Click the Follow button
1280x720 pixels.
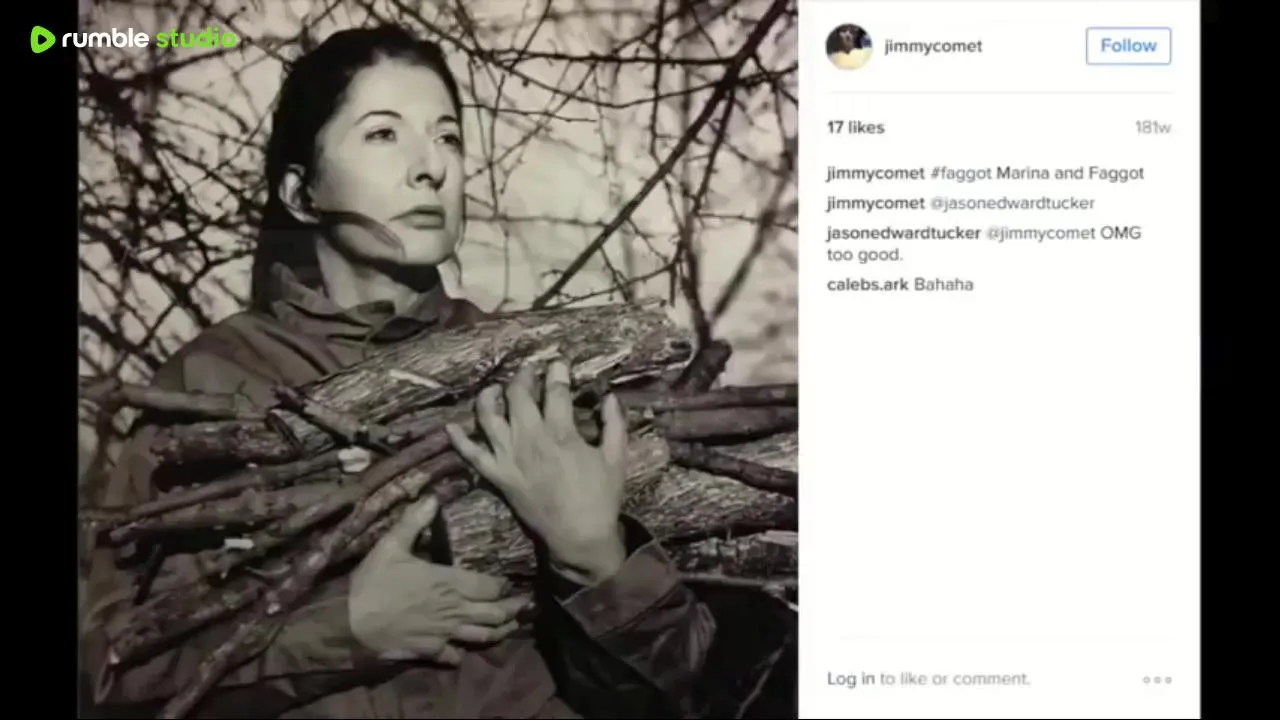[x=1128, y=46]
